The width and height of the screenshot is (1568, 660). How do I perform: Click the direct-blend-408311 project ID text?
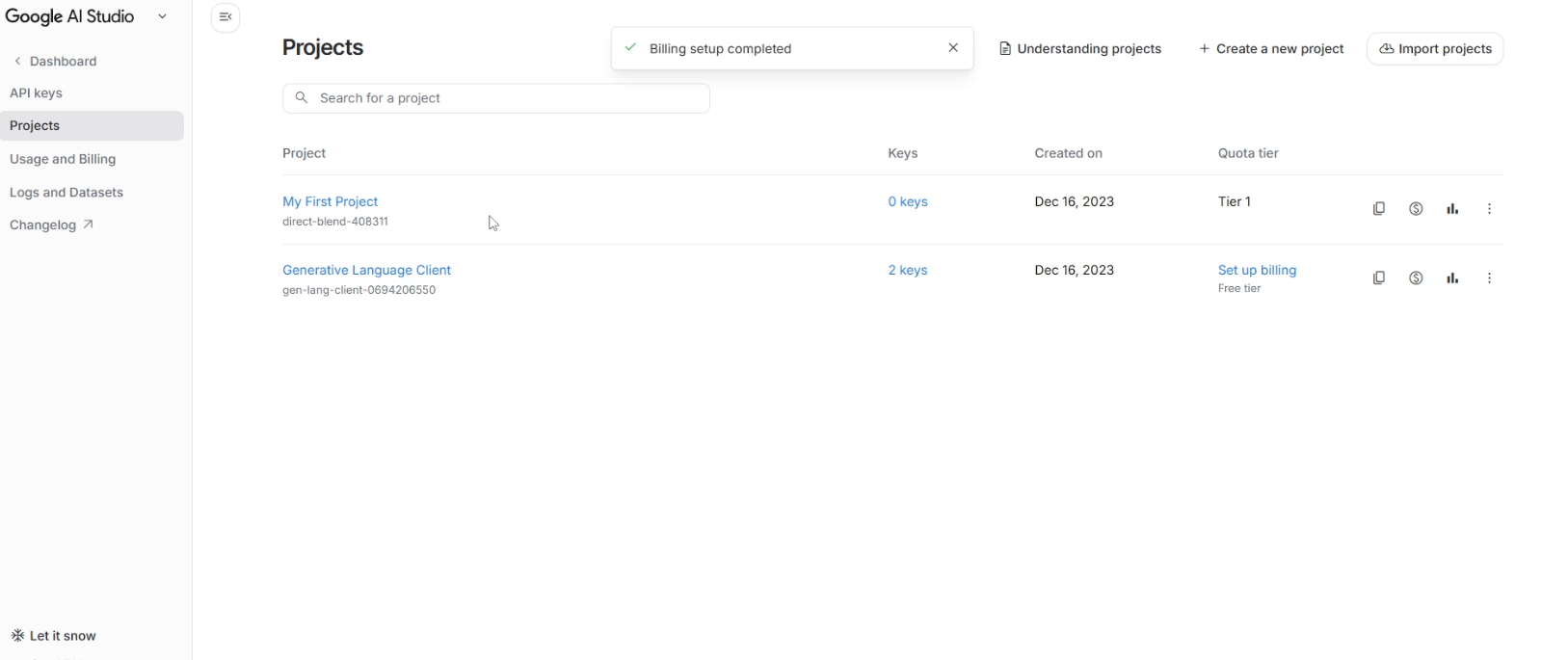coord(335,223)
